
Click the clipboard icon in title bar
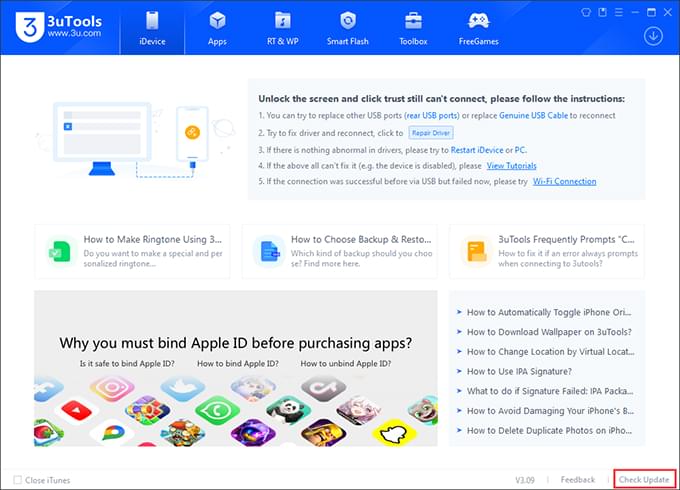coord(602,12)
